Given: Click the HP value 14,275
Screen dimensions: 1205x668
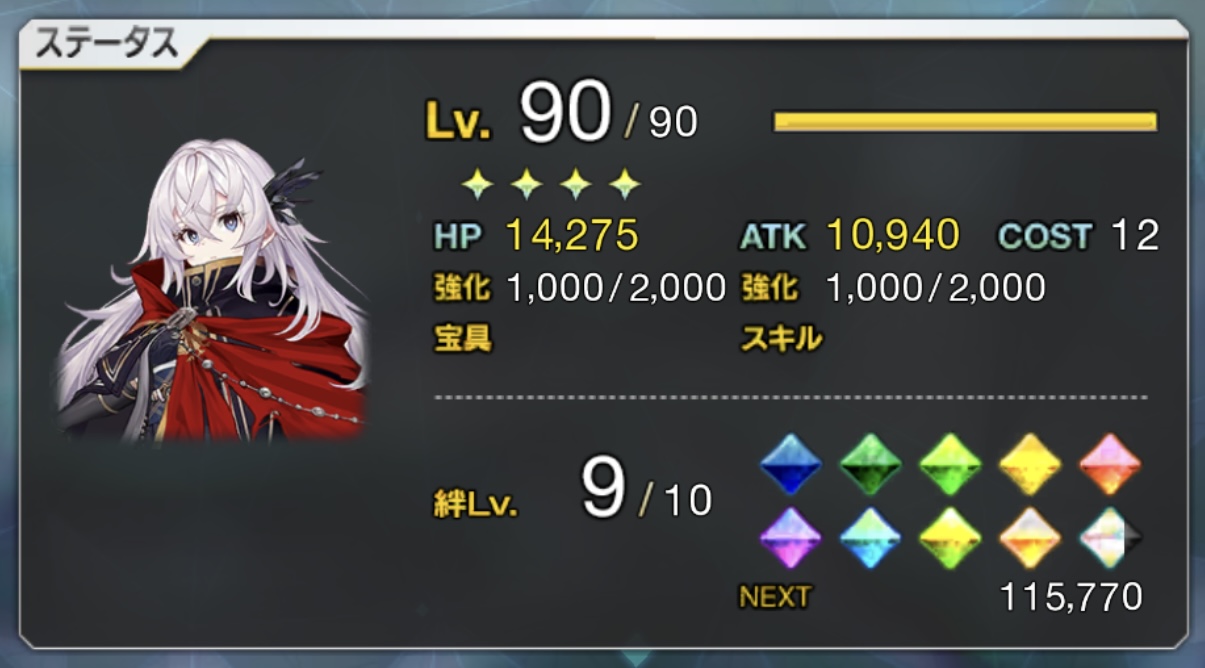Looking at the screenshot, I should [572, 236].
